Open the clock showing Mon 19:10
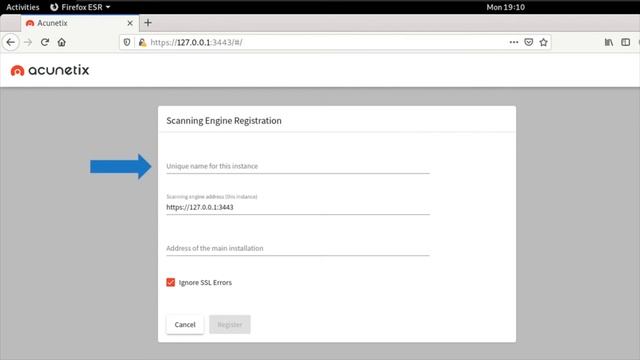The width and height of the screenshot is (640, 360). [505, 7]
